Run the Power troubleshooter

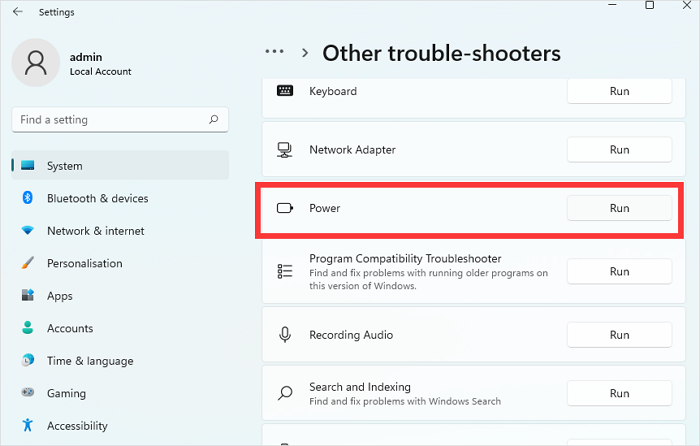(x=619, y=208)
